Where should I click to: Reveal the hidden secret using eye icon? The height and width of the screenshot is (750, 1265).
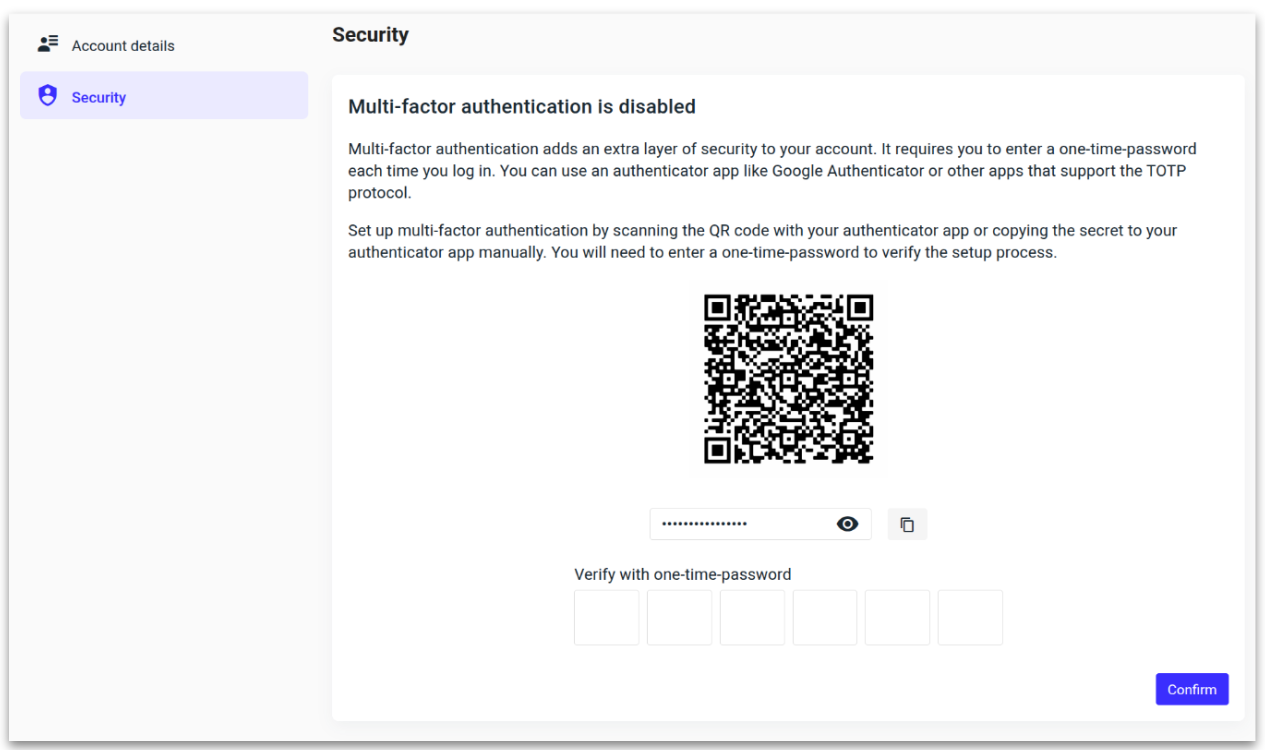(847, 524)
